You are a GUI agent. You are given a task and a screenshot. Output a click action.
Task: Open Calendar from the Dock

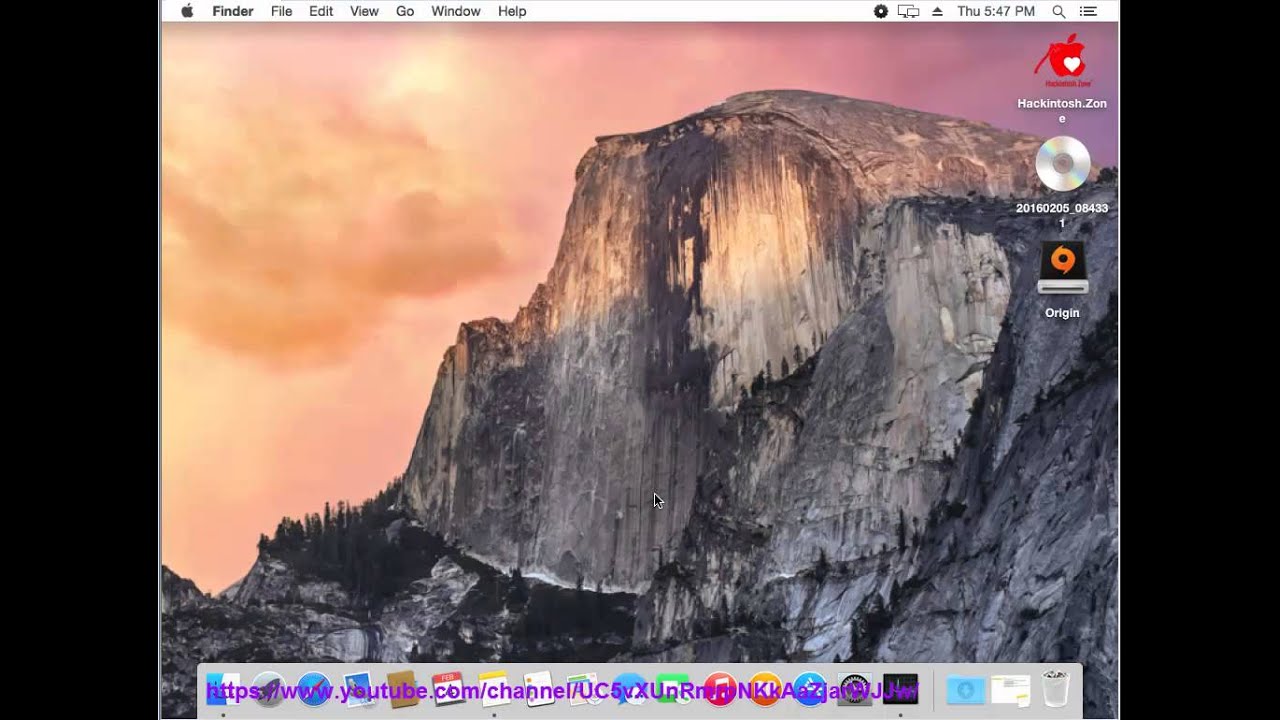point(448,689)
